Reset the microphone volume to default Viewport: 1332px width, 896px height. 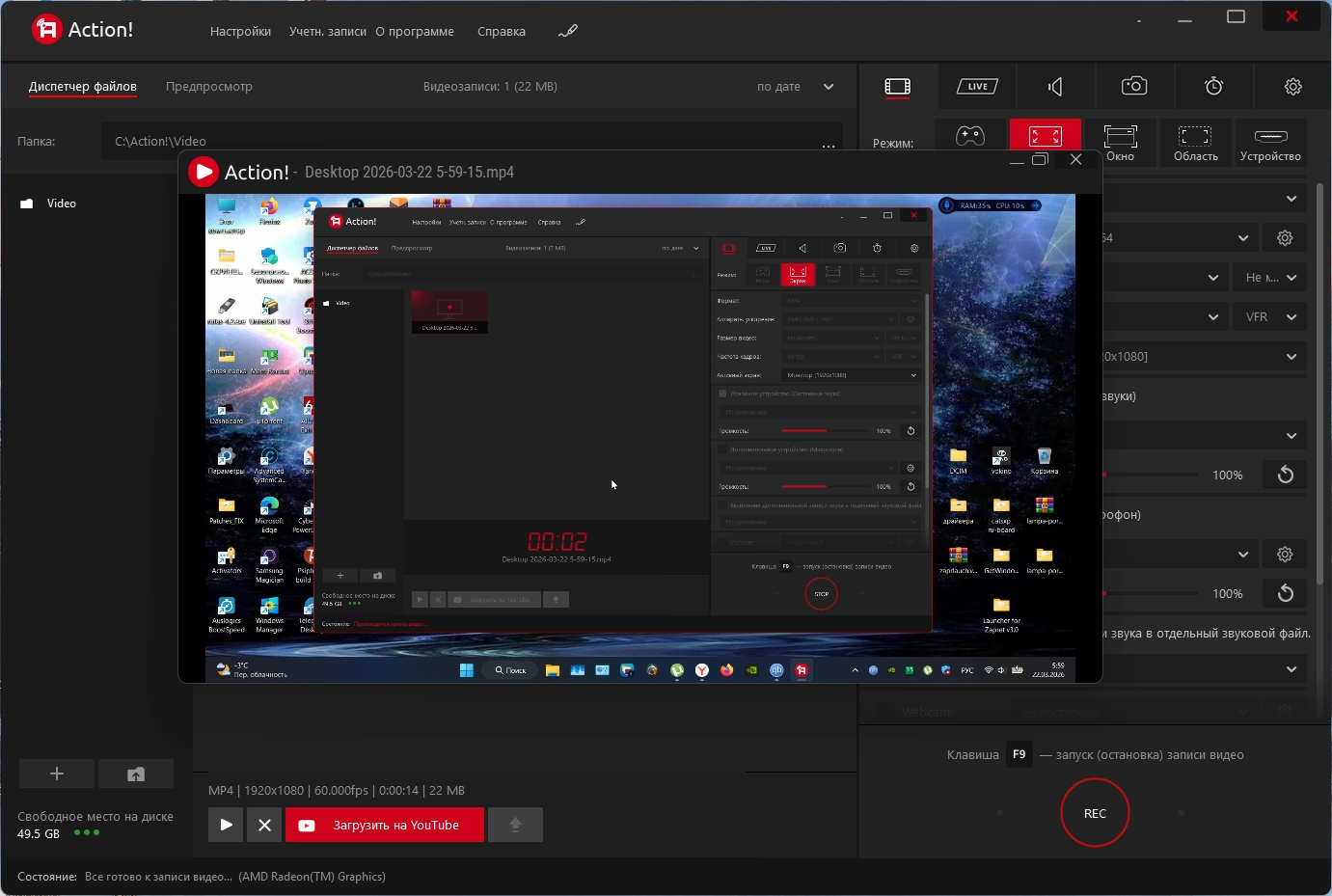click(1285, 593)
